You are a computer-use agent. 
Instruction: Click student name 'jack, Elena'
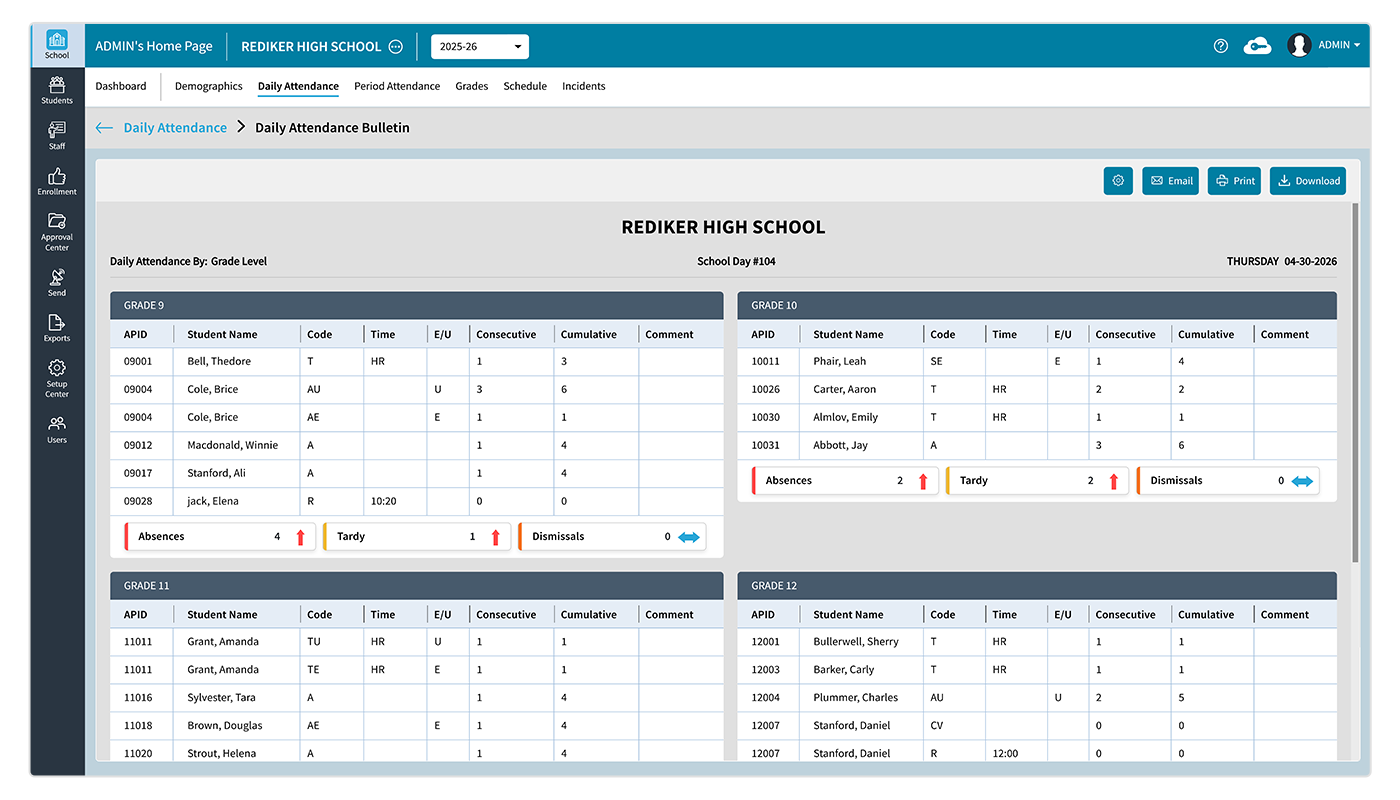coord(213,501)
